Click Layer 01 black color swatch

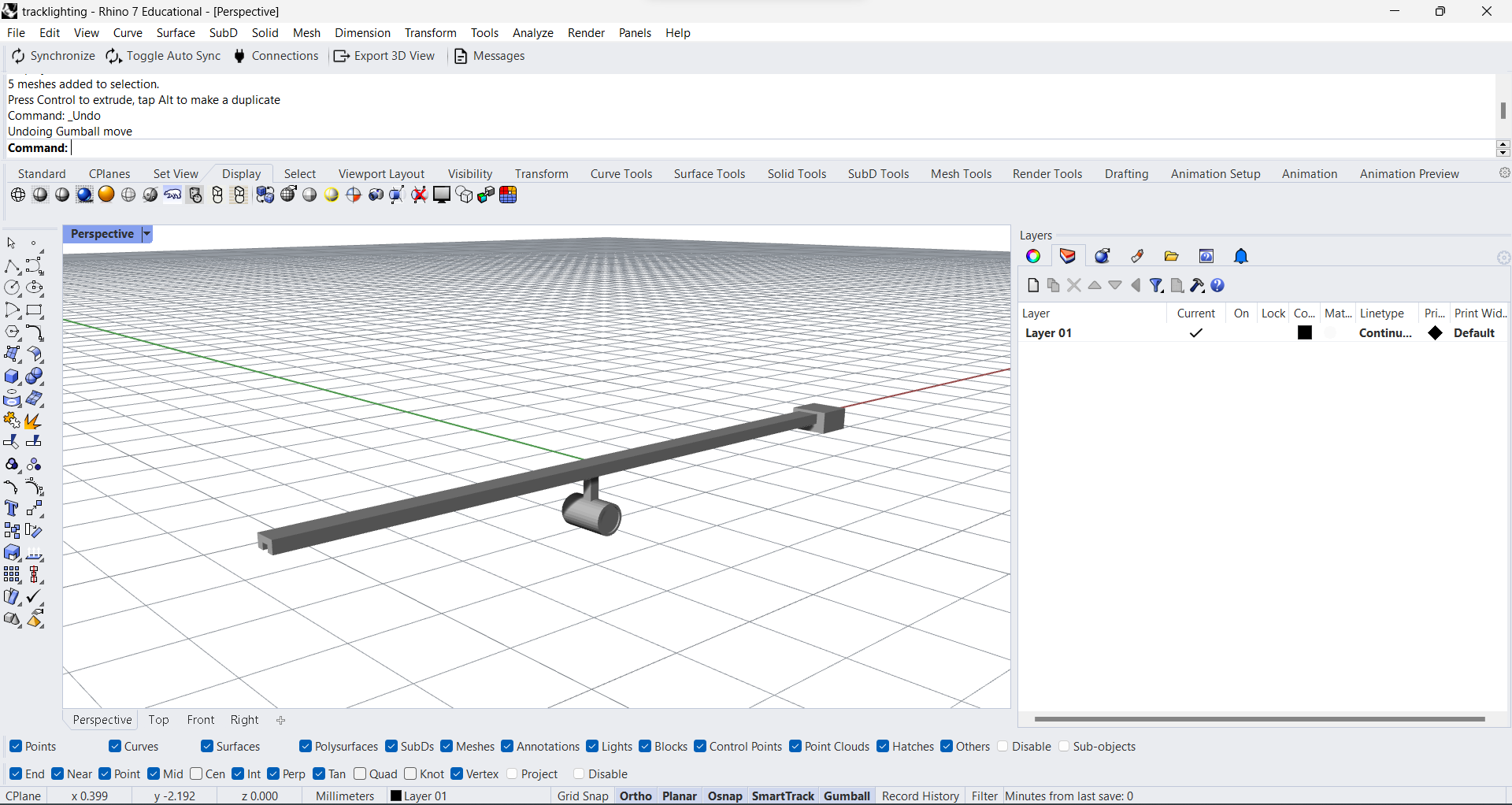1305,333
